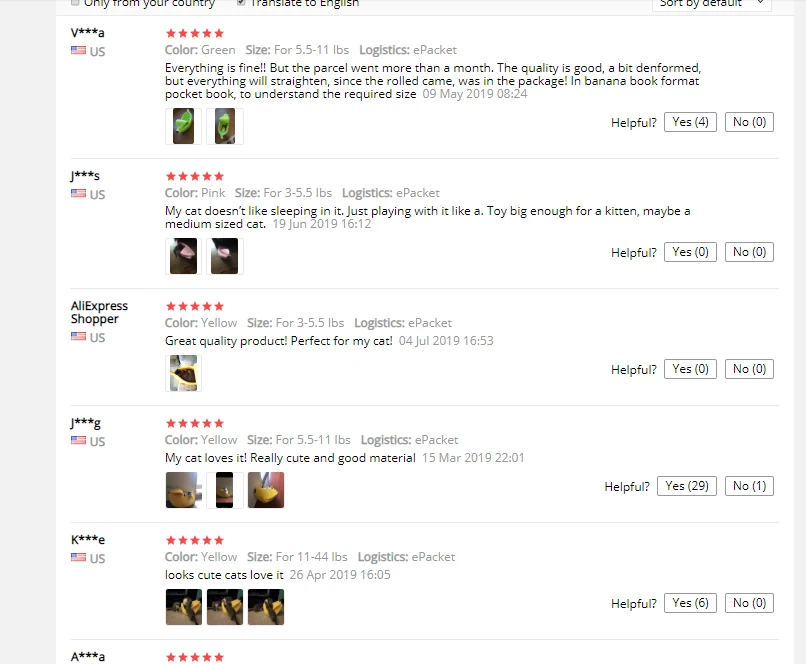Open first cat photo in K***e review
806x664 pixels.
(184, 607)
